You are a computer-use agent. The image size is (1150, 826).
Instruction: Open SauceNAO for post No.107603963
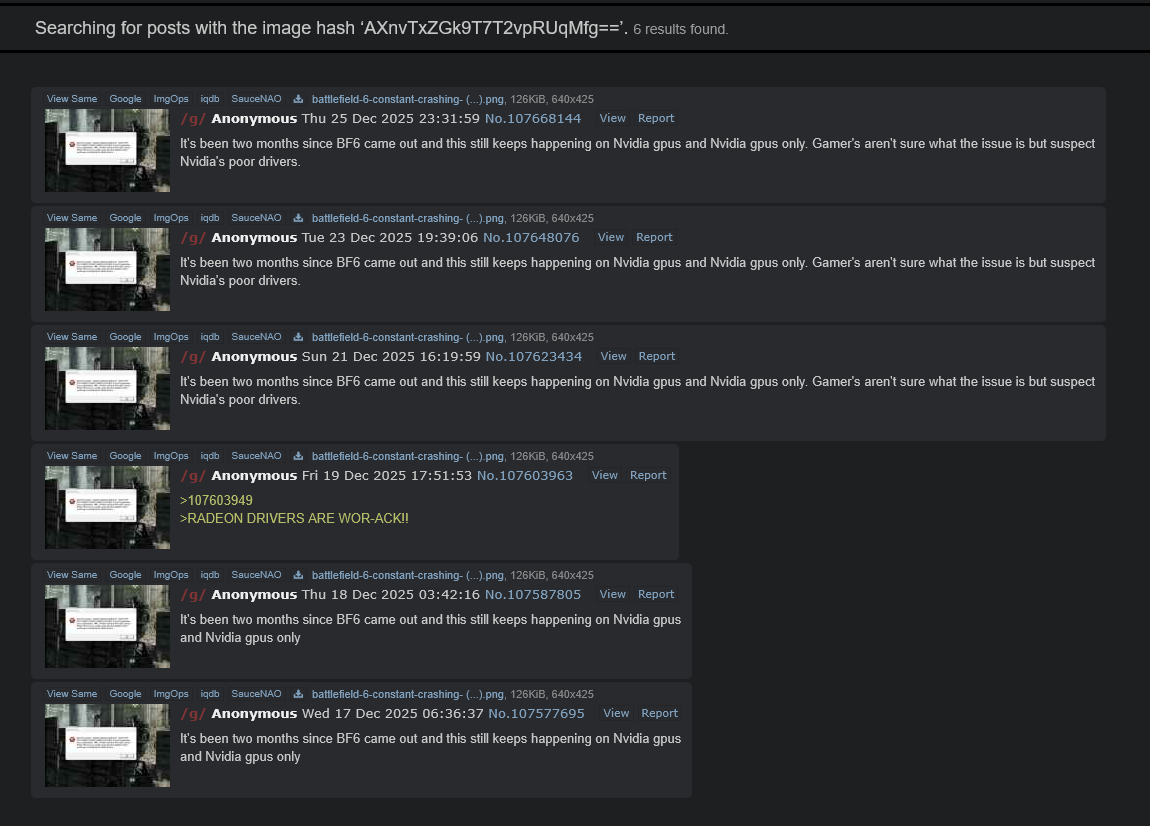[256, 456]
